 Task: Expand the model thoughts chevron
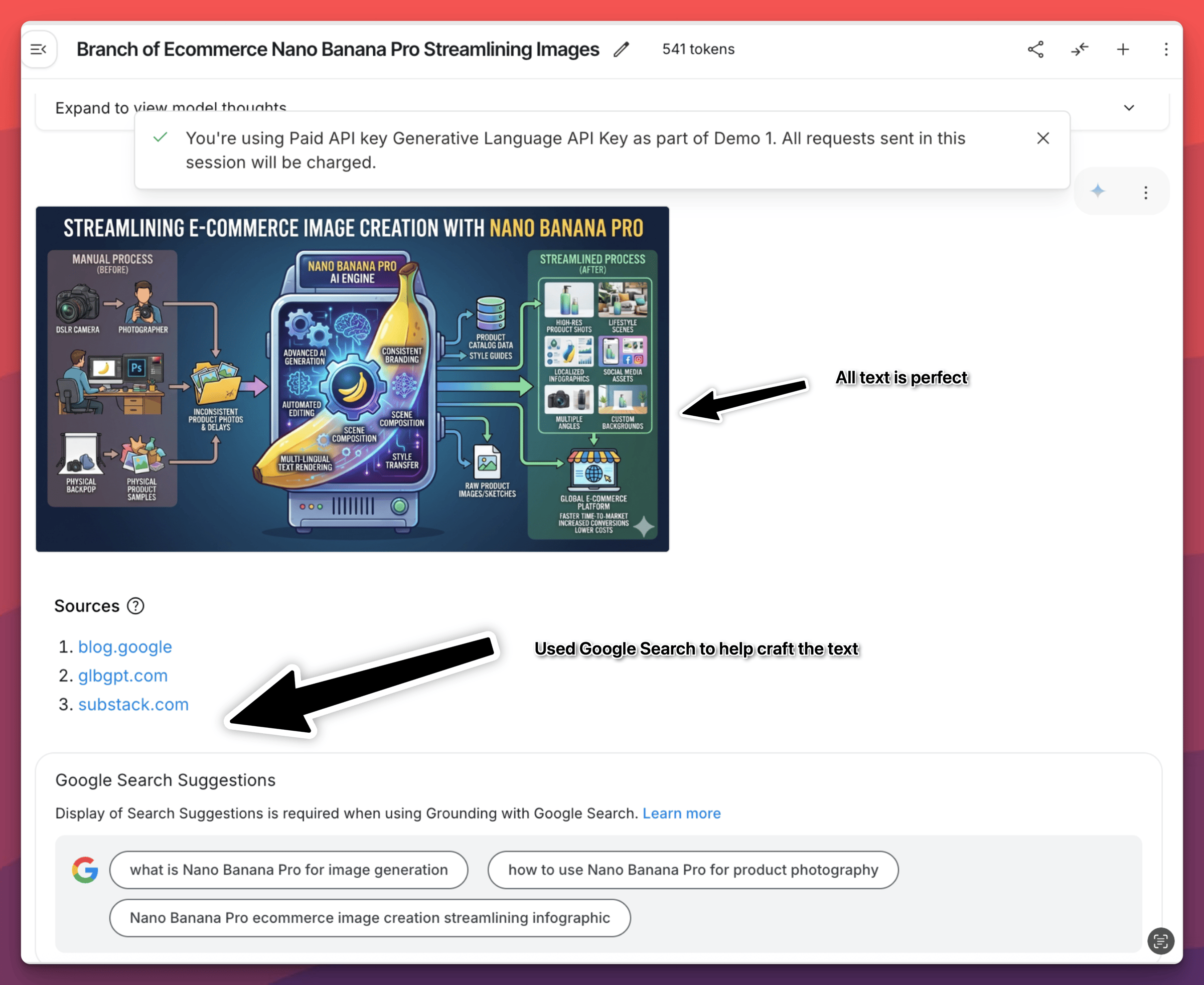tap(1129, 108)
